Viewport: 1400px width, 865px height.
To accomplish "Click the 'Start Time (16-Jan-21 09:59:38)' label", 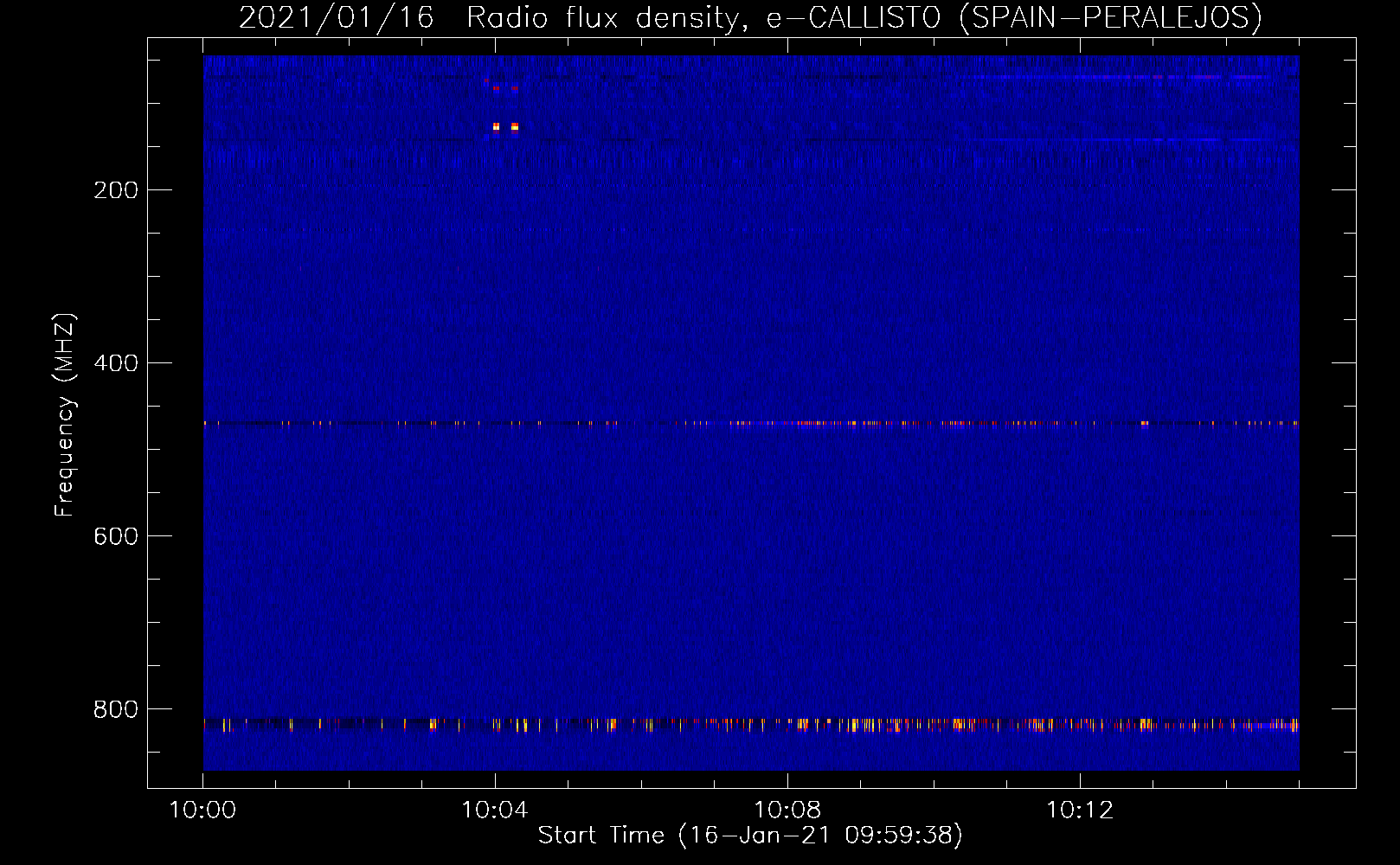I will [750, 836].
